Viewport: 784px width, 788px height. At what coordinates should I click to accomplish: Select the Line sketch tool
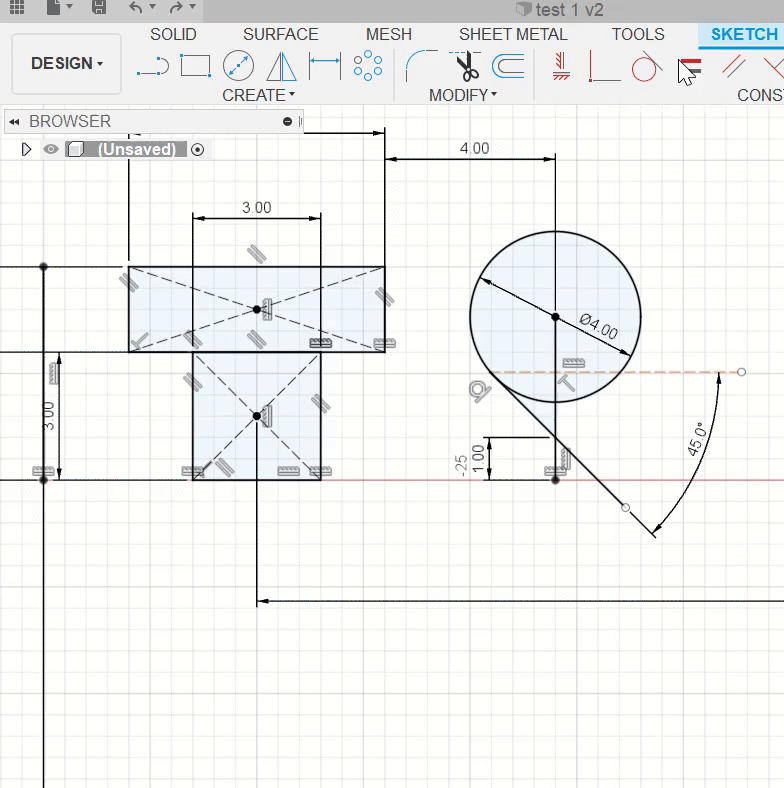(153, 66)
